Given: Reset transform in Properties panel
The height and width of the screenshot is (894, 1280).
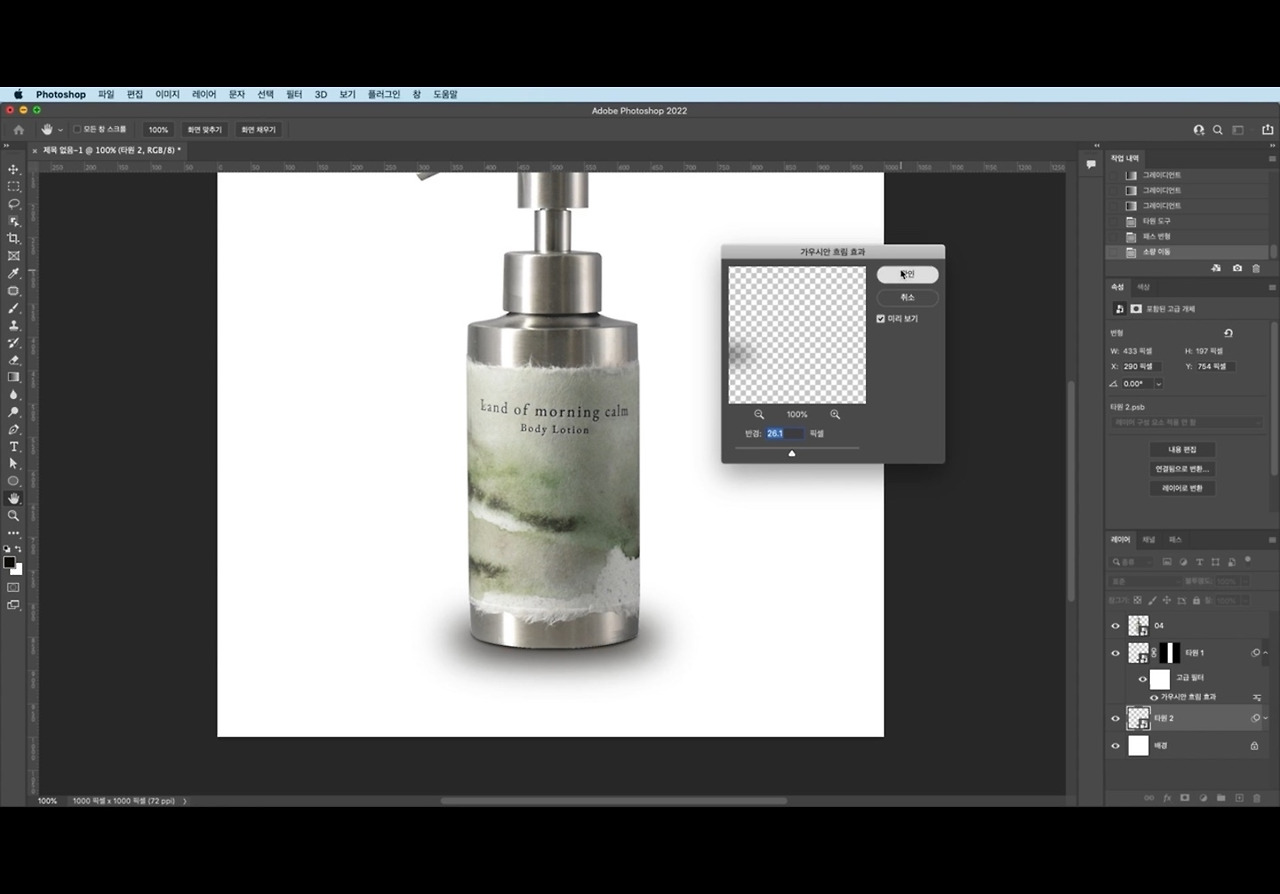Looking at the screenshot, I should [x=1228, y=333].
